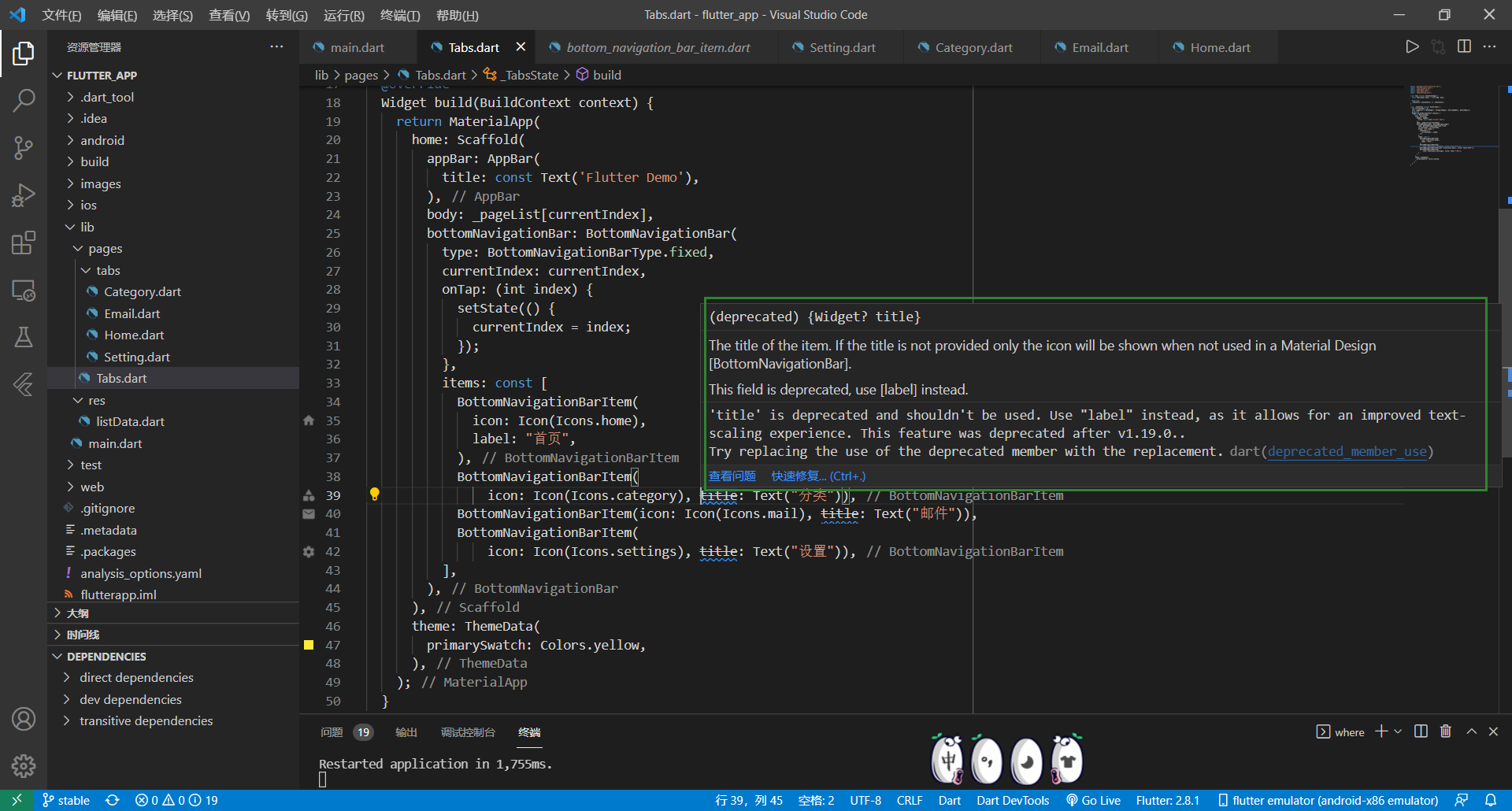This screenshot has width=1512, height=811.
Task: Open the terminal selector dropdown next to where
Action: click(1397, 731)
